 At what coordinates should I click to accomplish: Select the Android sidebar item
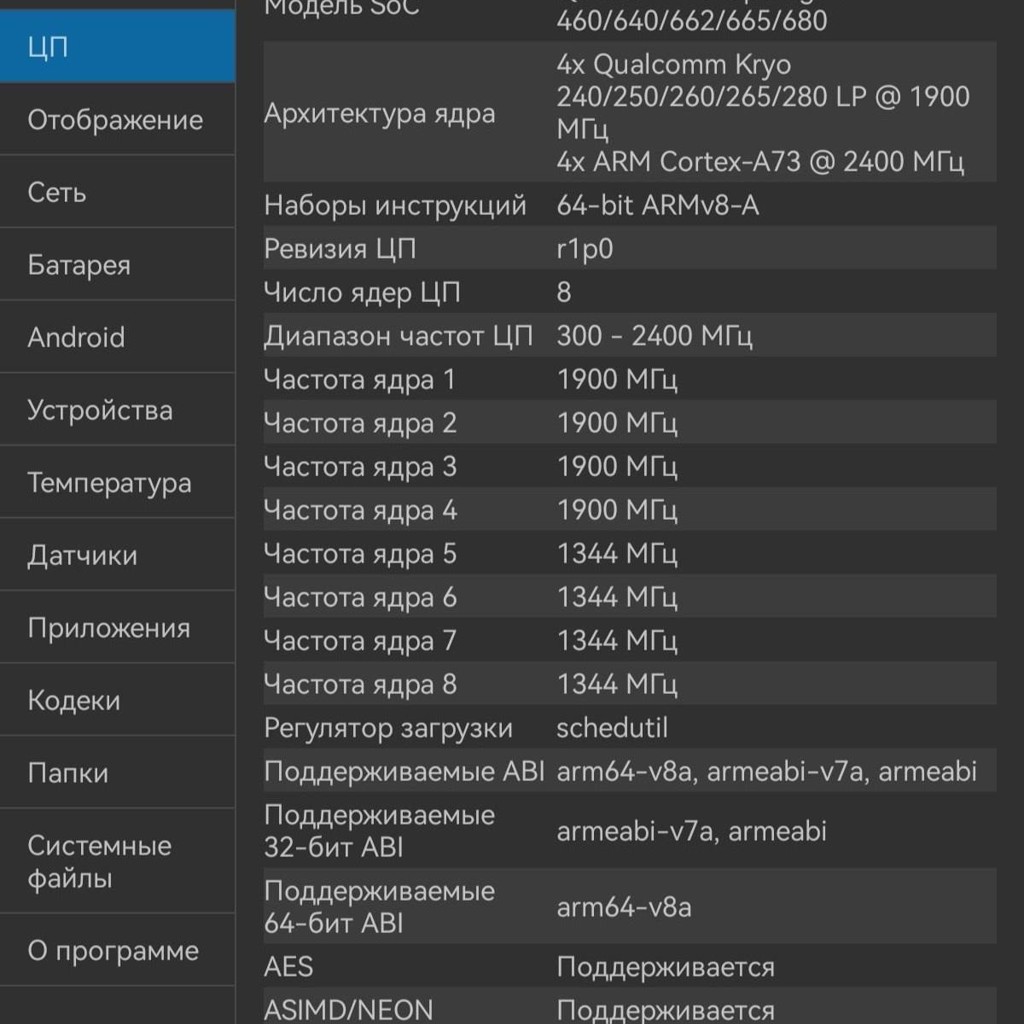(x=118, y=337)
